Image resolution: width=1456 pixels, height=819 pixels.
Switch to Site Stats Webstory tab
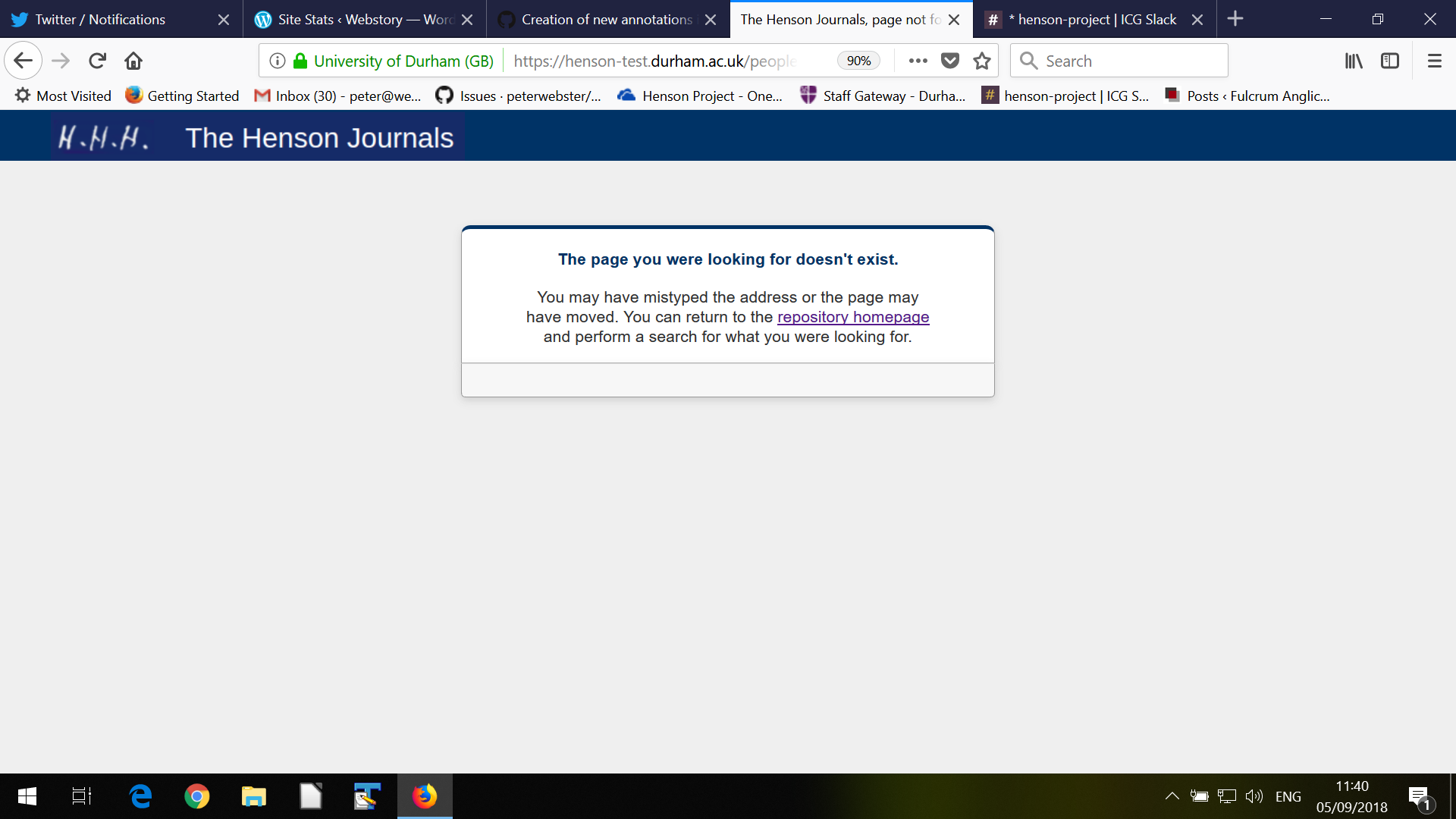click(x=356, y=20)
